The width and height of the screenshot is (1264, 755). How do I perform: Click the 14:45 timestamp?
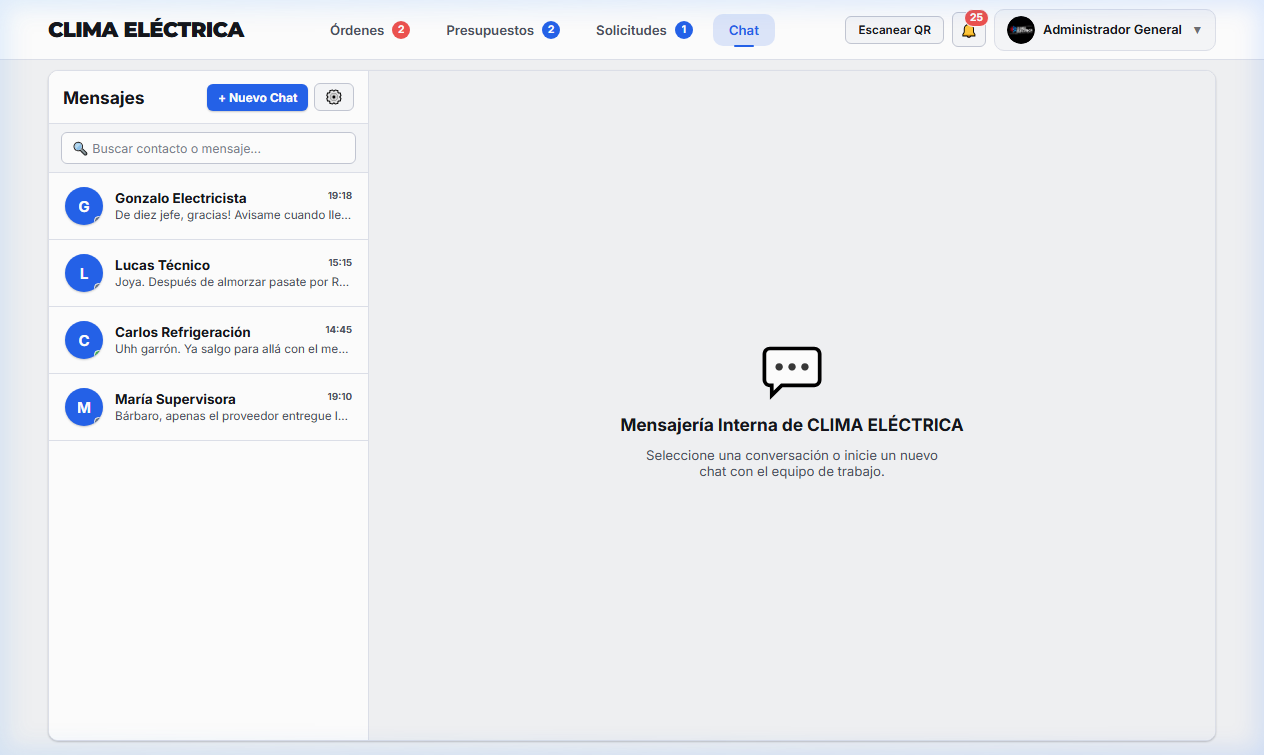pos(339,330)
